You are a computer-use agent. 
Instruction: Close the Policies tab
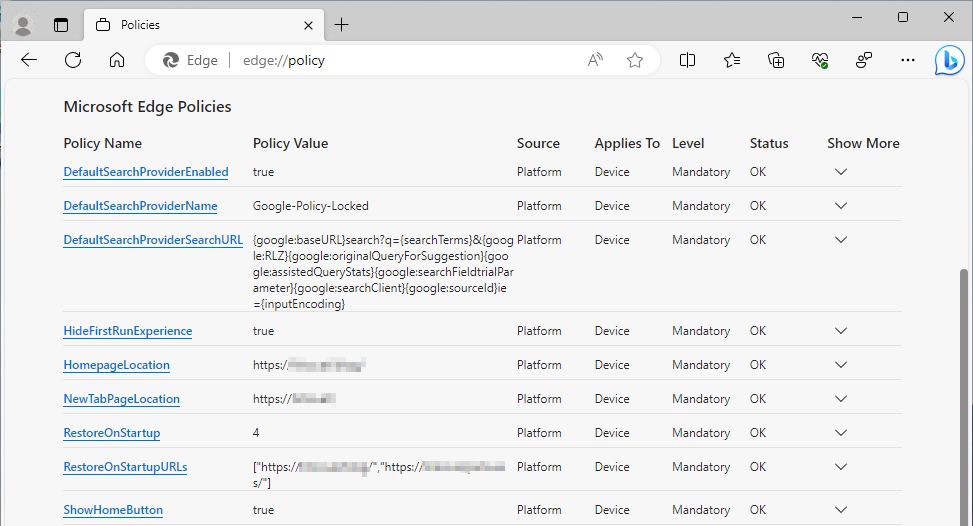308,25
